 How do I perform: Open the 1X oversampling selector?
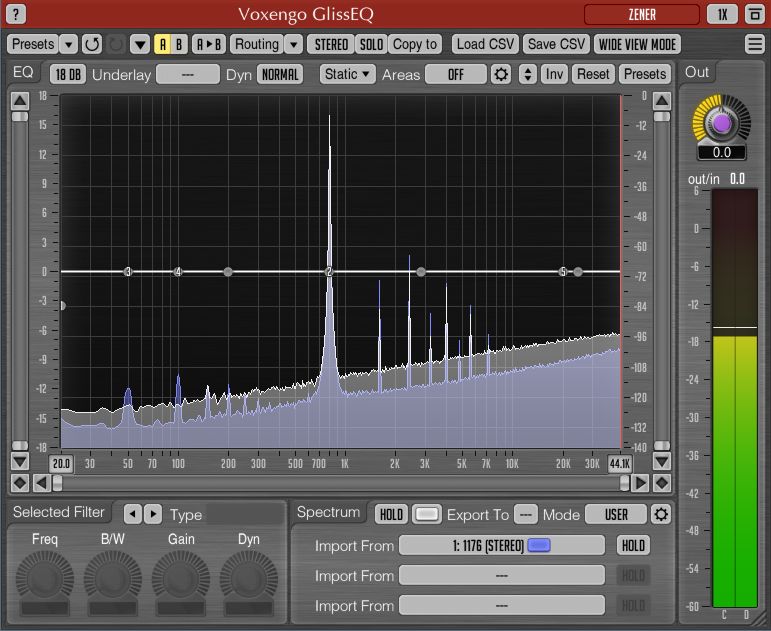point(722,14)
